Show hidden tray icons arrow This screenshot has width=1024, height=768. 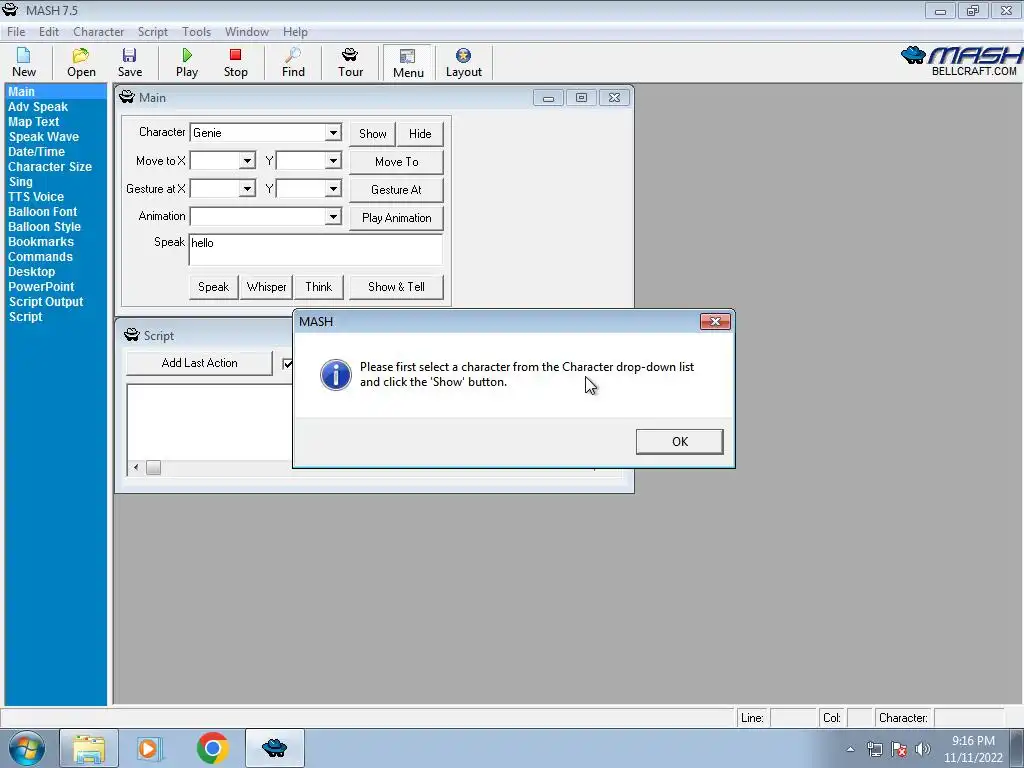(x=850, y=749)
